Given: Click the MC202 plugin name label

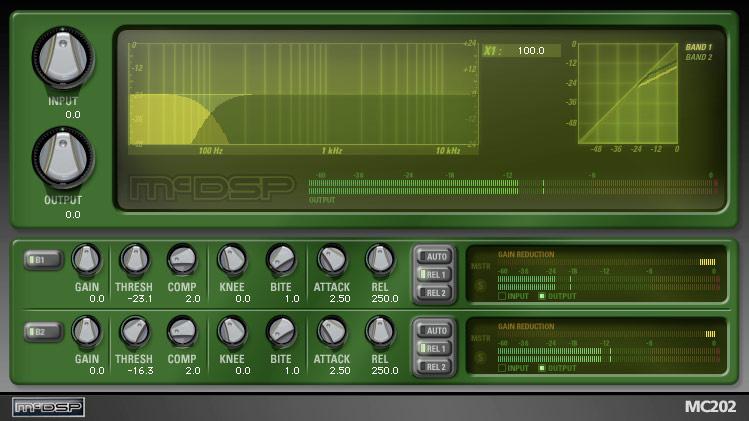Looking at the screenshot, I should (710, 407).
